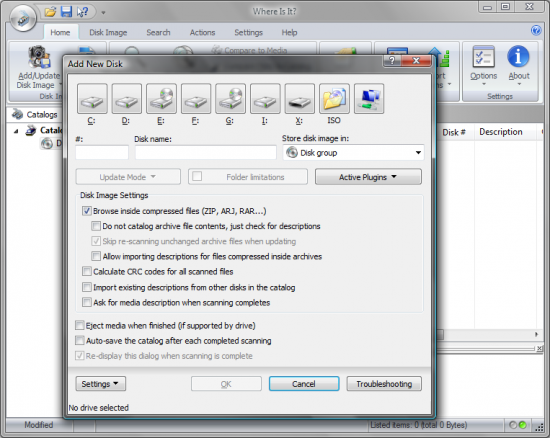The width and height of the screenshot is (550, 438).
Task: Click the save icon in quick toolbar
Action: coord(66,12)
